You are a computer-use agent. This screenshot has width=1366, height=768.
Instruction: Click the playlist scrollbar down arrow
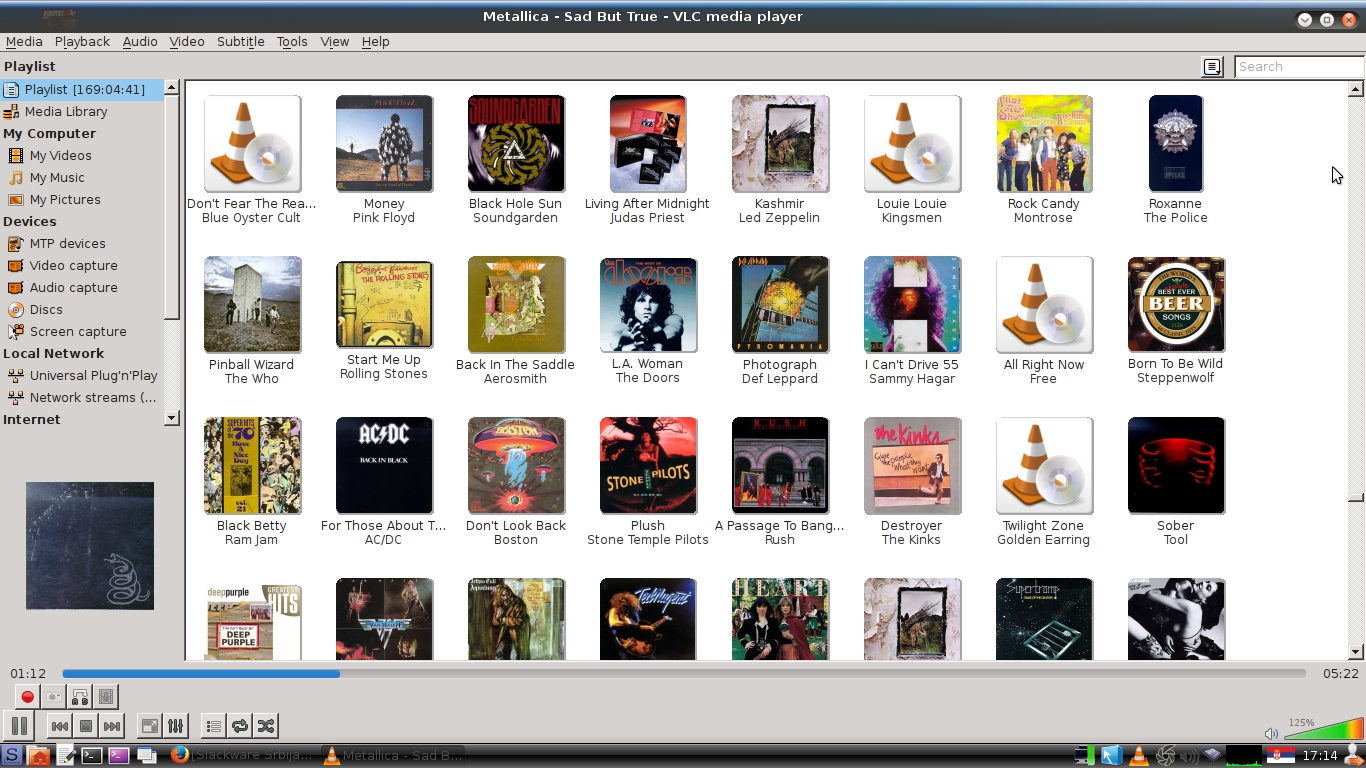1355,652
